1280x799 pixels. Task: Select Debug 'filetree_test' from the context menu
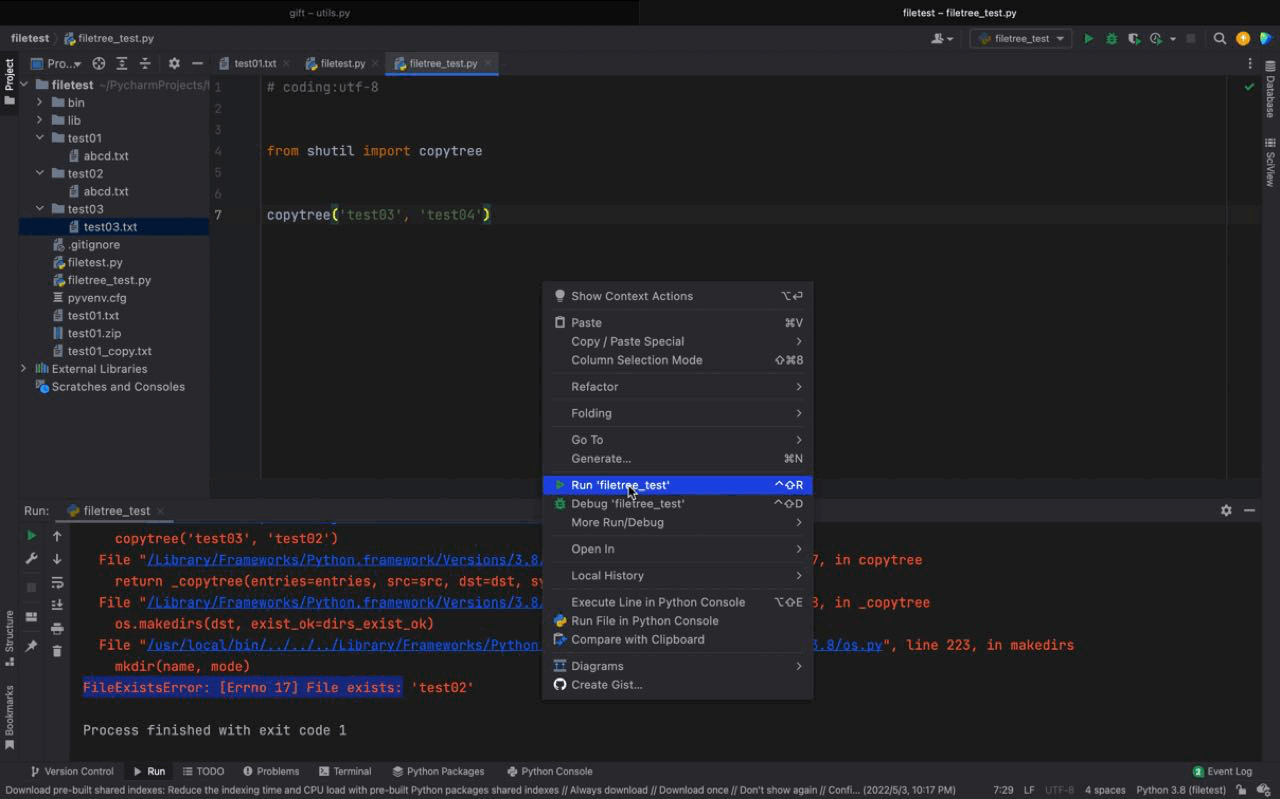[x=626, y=503]
